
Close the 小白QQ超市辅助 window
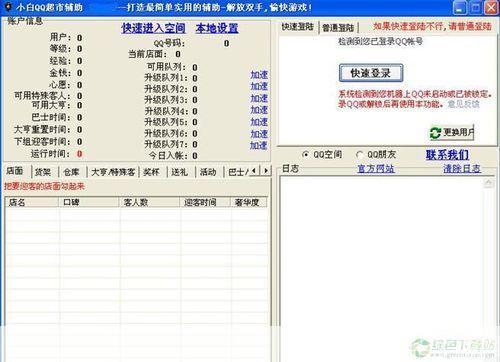(491, 8)
